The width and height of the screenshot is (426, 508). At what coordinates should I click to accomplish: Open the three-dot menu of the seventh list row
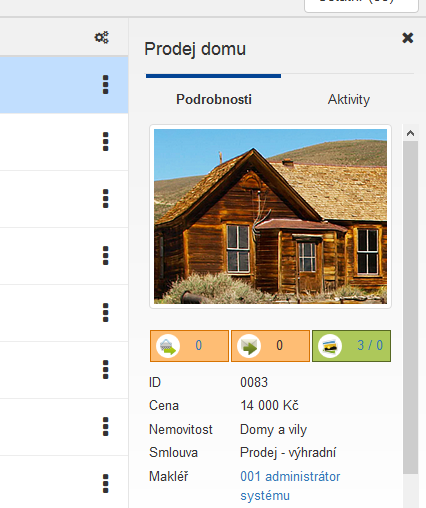click(105, 427)
